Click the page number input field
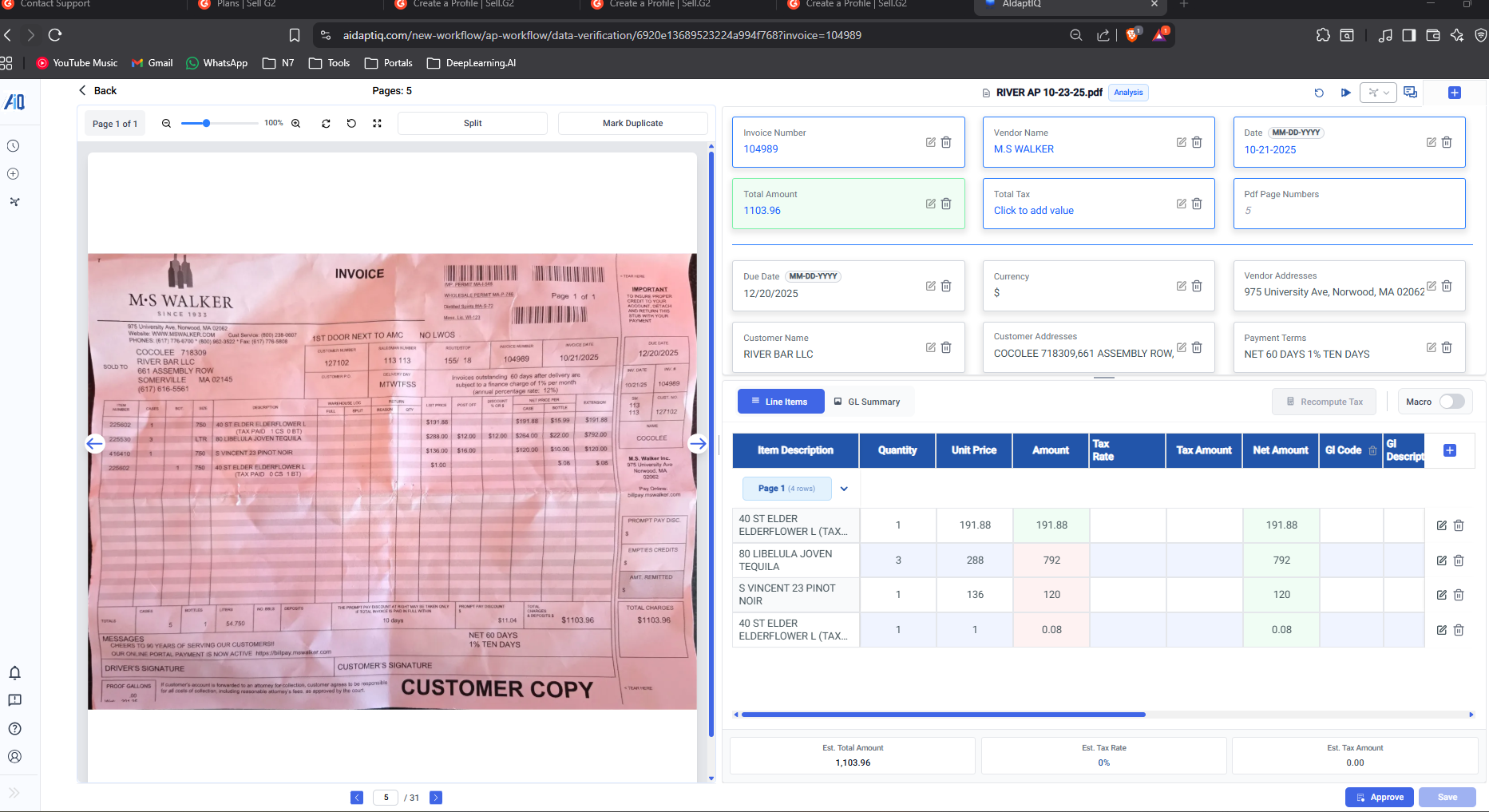 click(386, 798)
